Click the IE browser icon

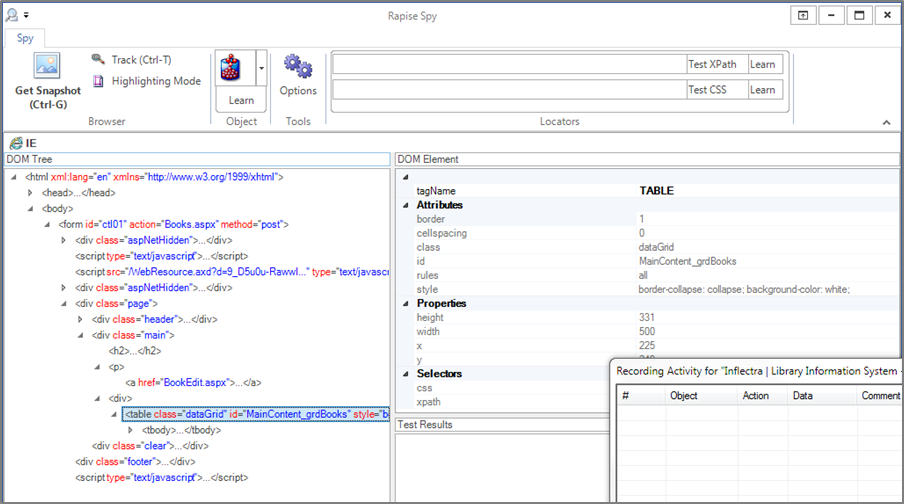coord(15,144)
